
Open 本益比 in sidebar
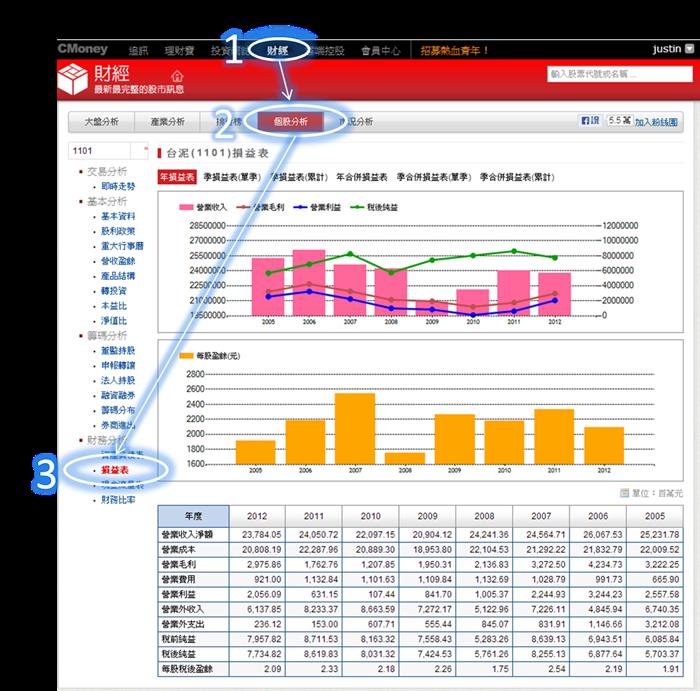point(114,306)
